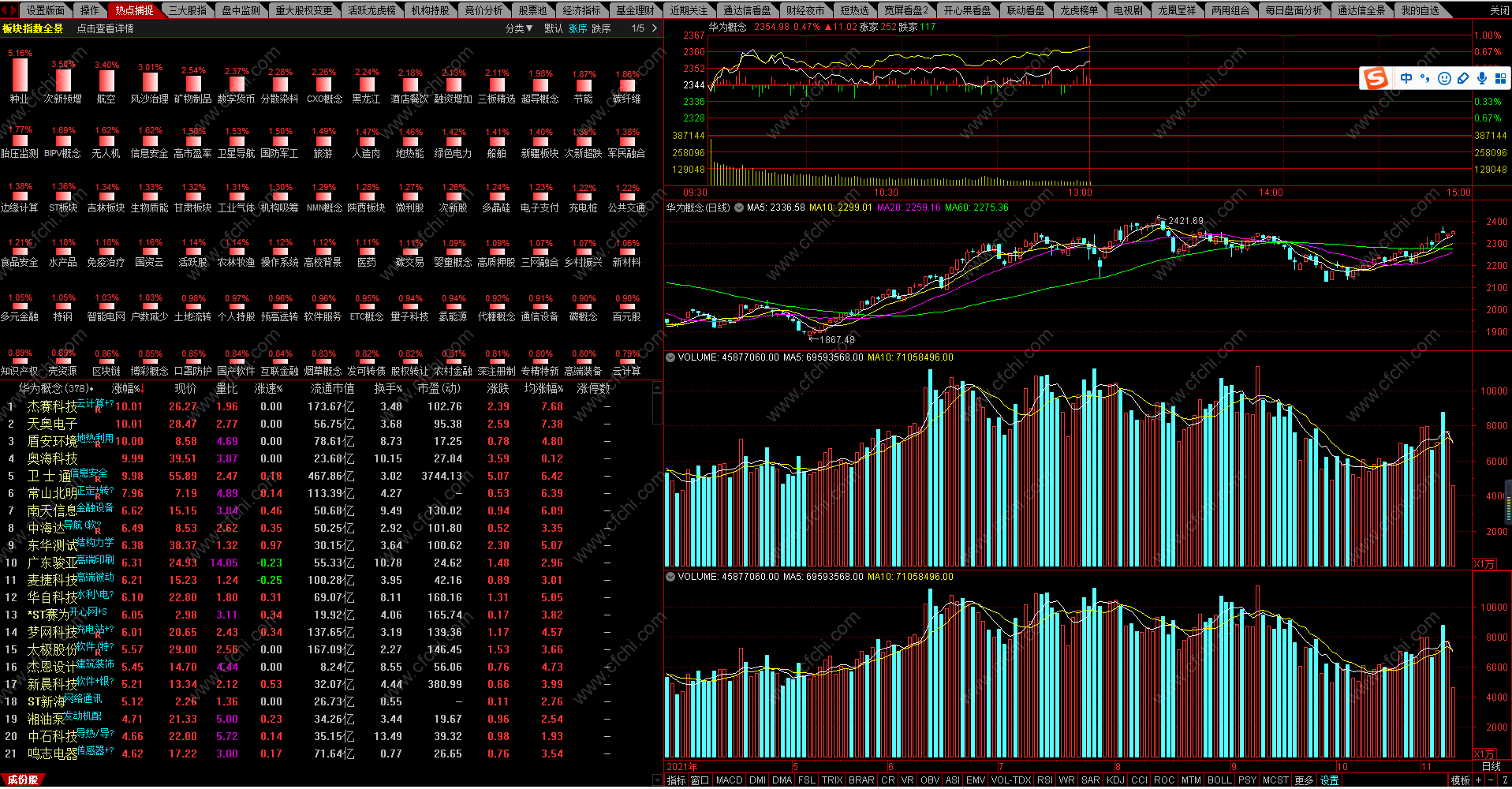Open the 指标 menu in the indicator bar

(677, 780)
